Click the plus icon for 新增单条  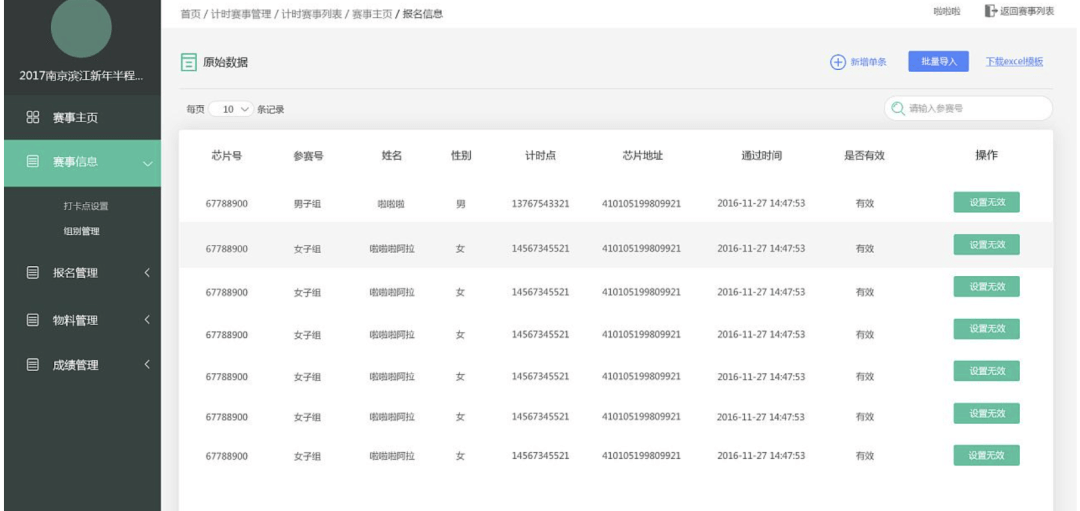tap(837, 62)
